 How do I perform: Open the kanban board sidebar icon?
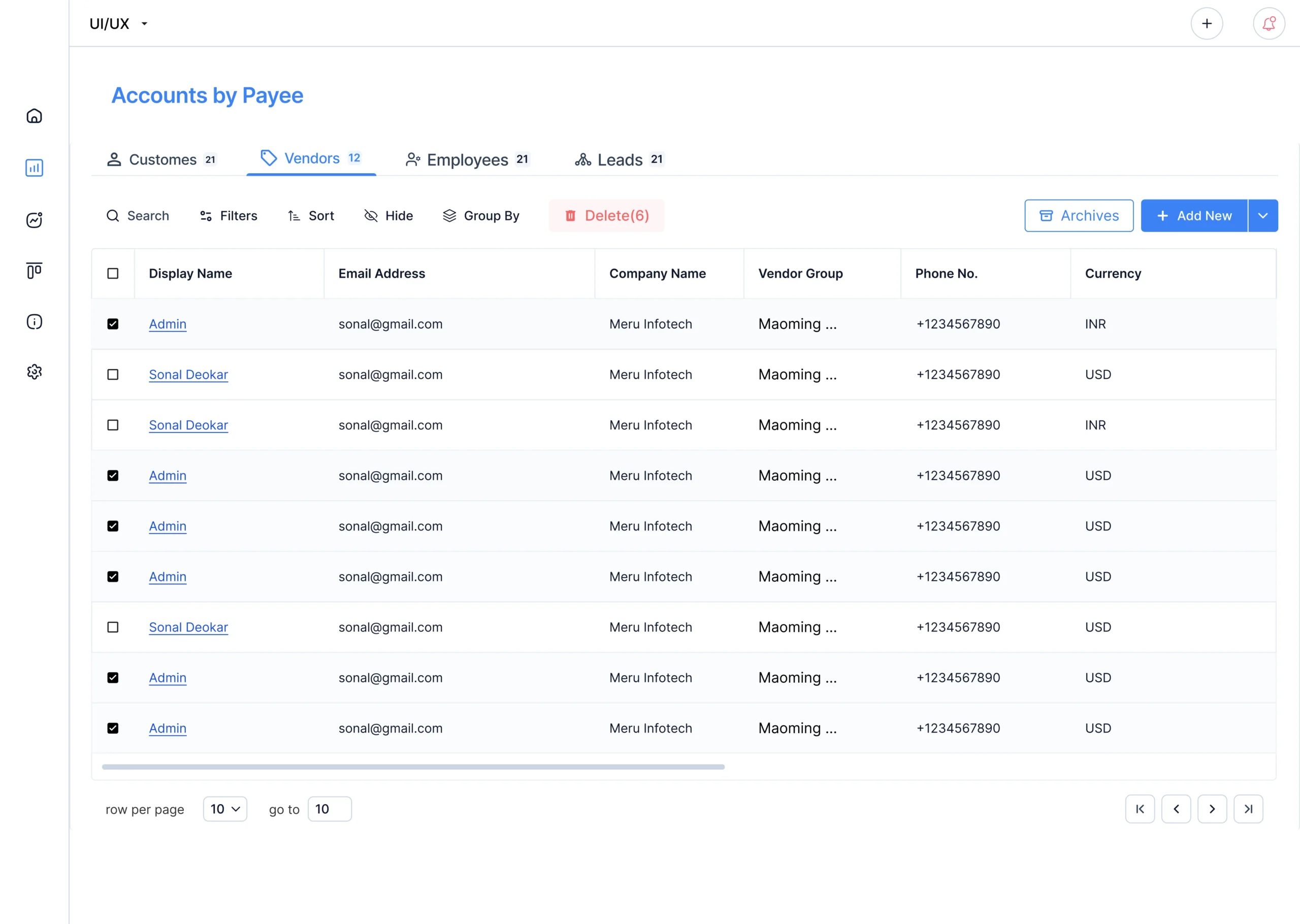click(x=34, y=271)
